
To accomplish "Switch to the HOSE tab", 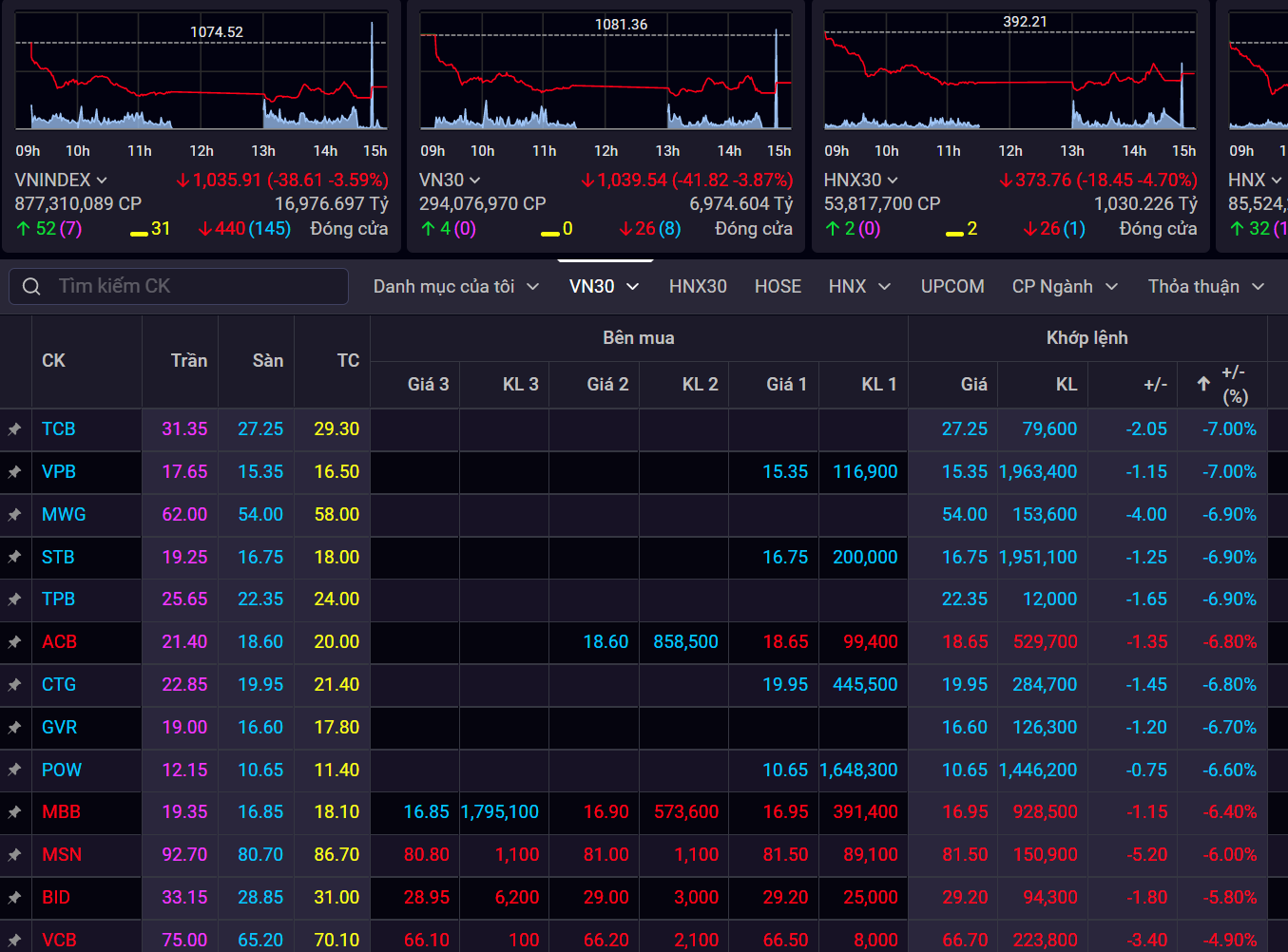I will tap(778, 287).
